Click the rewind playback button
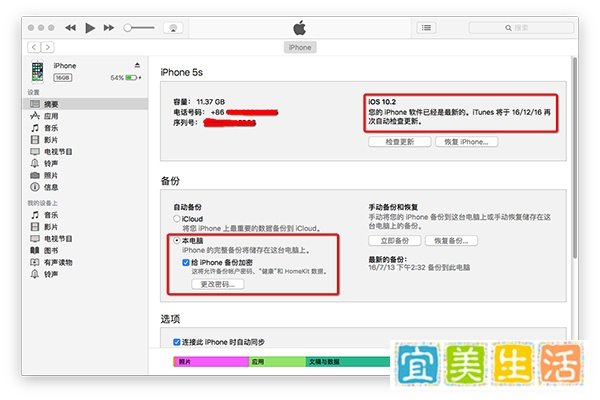 (x=70, y=28)
